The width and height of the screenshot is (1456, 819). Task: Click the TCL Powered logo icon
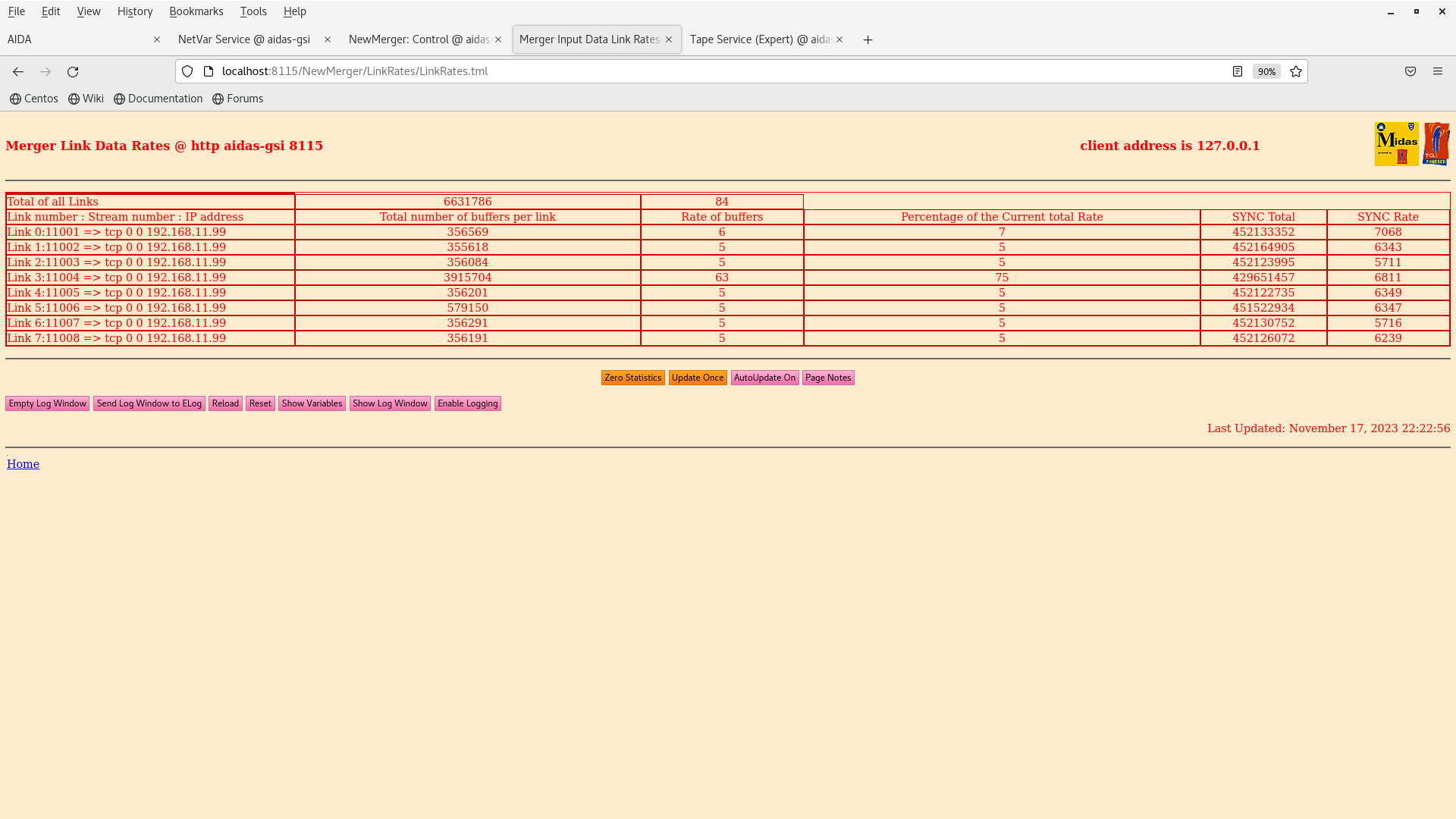[x=1436, y=144]
